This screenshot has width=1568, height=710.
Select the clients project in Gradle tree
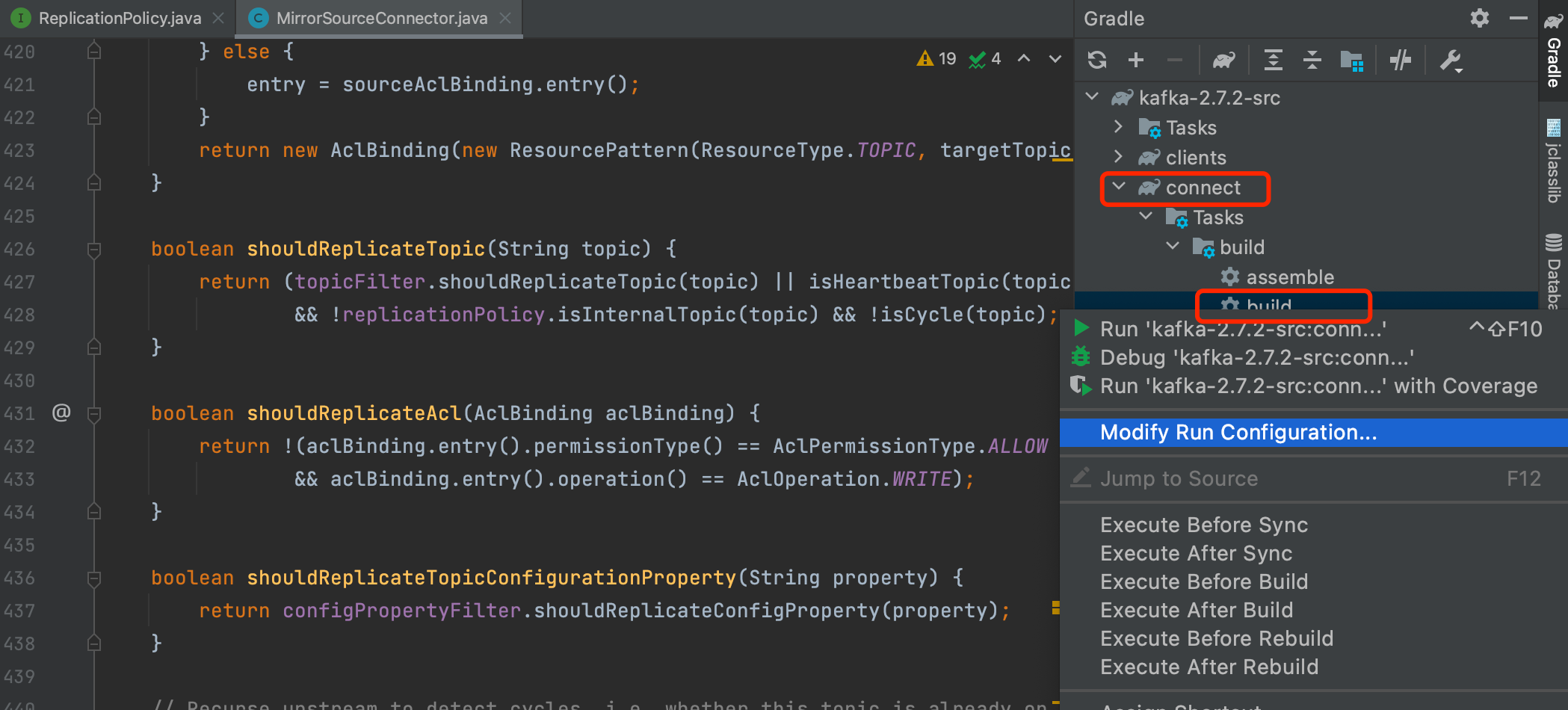1196,158
